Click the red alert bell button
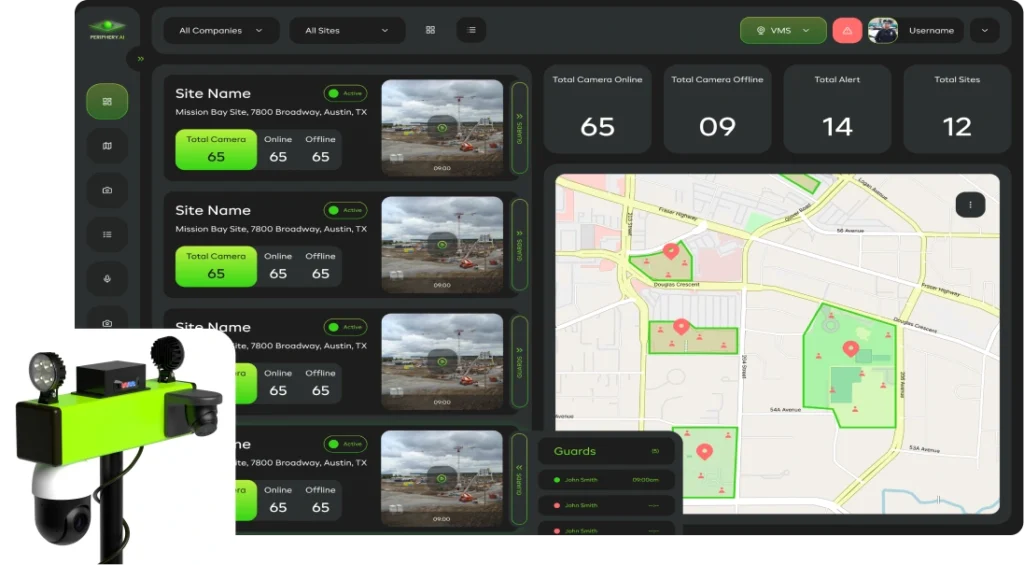The image size is (1024, 565). coord(847,30)
